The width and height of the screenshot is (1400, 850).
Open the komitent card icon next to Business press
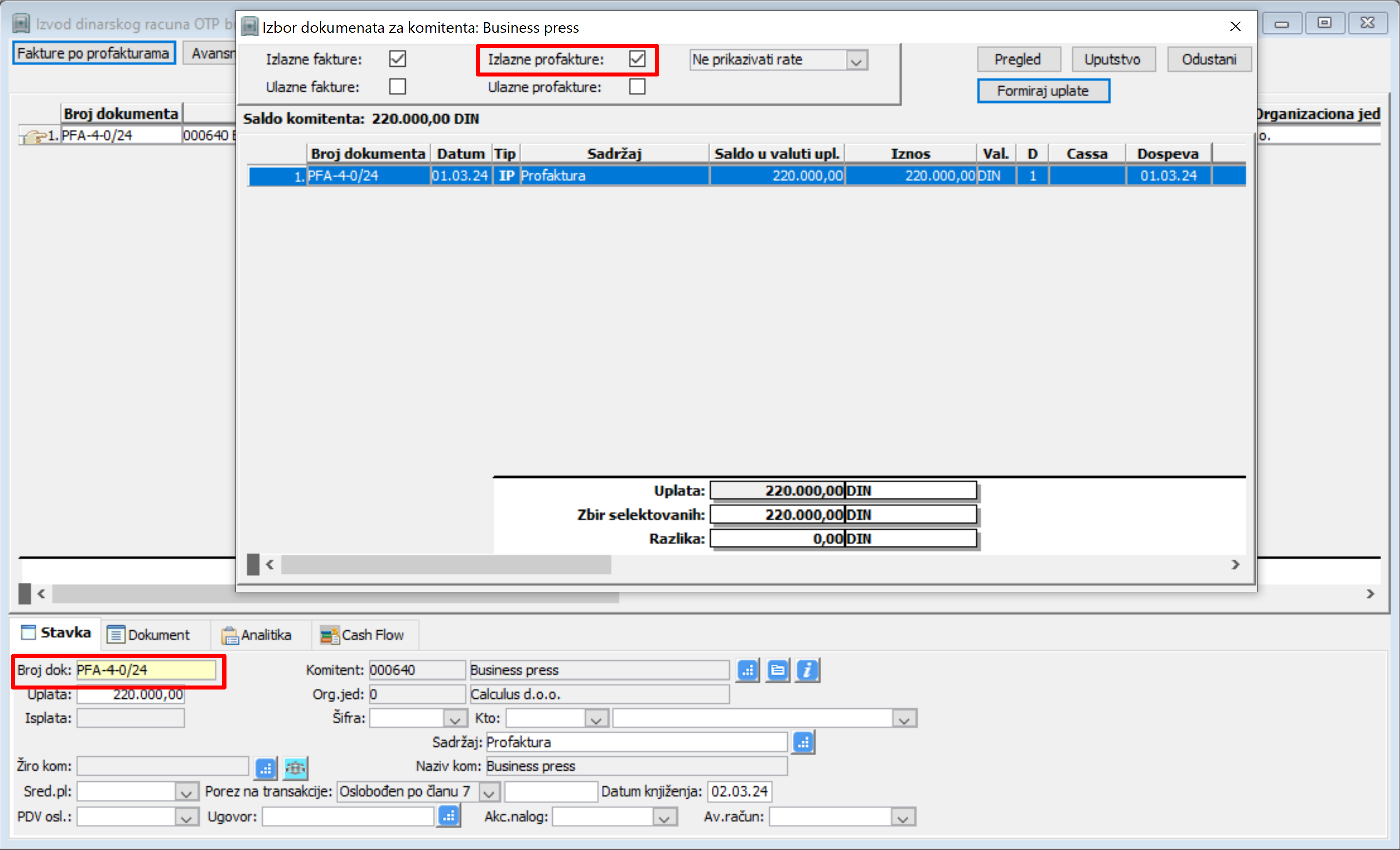pos(777,670)
